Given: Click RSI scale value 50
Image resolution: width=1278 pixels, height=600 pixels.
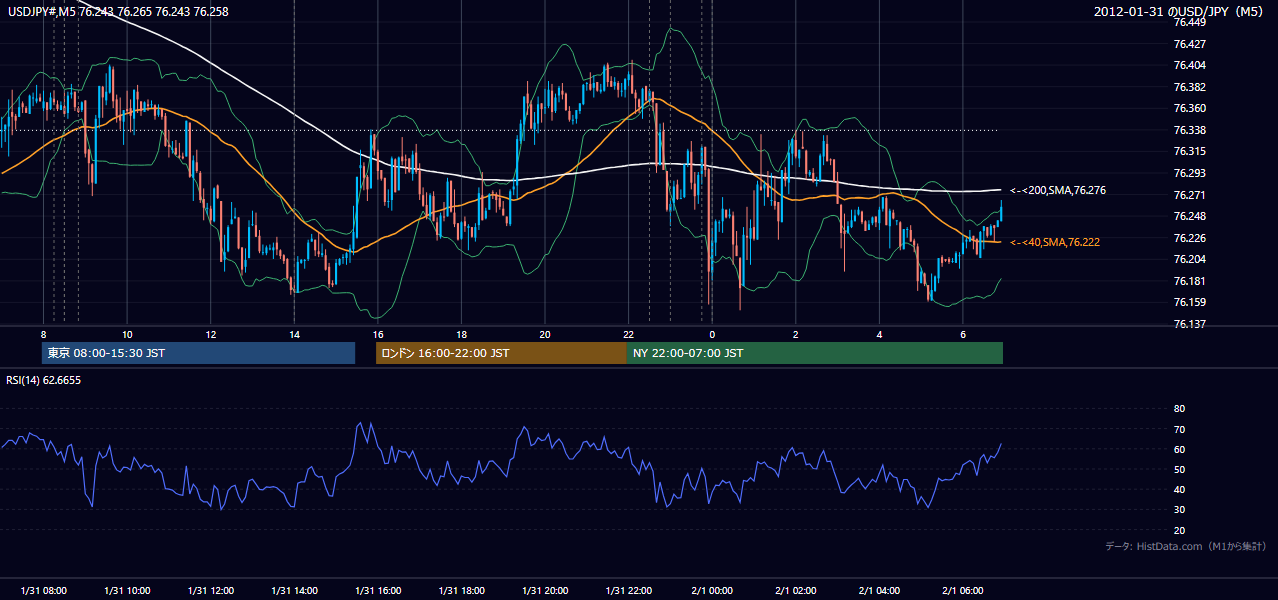Looking at the screenshot, I should tap(1179, 469).
